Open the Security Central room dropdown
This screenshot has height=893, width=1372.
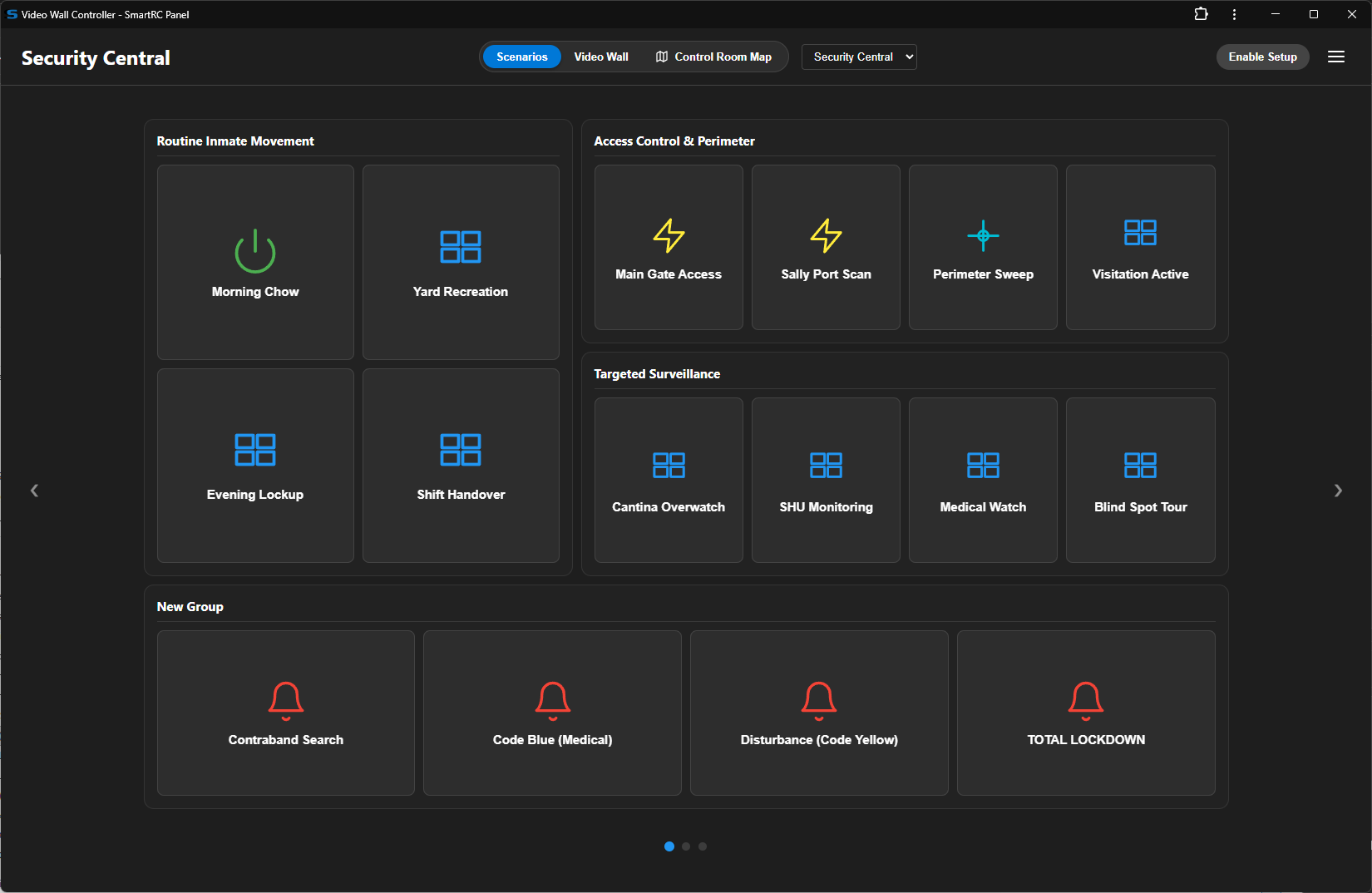[859, 57]
